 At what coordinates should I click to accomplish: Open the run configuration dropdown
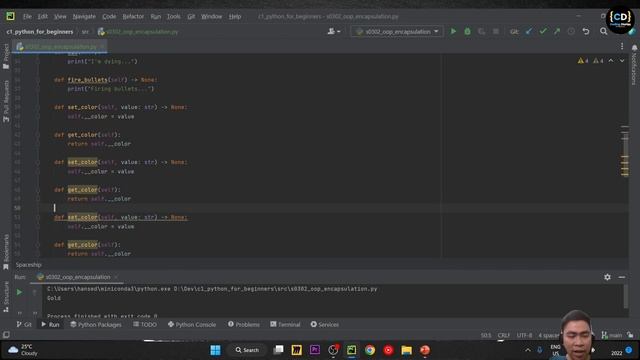[397, 31]
